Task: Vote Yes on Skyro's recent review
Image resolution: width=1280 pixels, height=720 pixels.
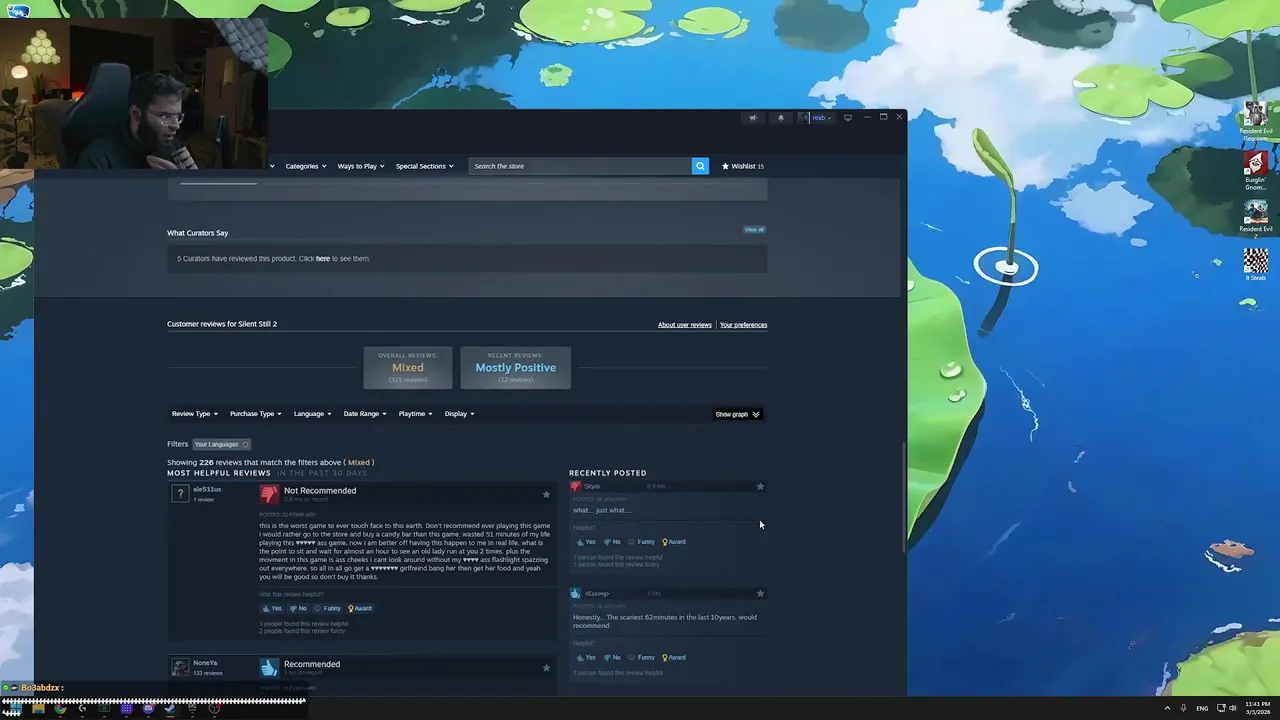Action: (586, 542)
